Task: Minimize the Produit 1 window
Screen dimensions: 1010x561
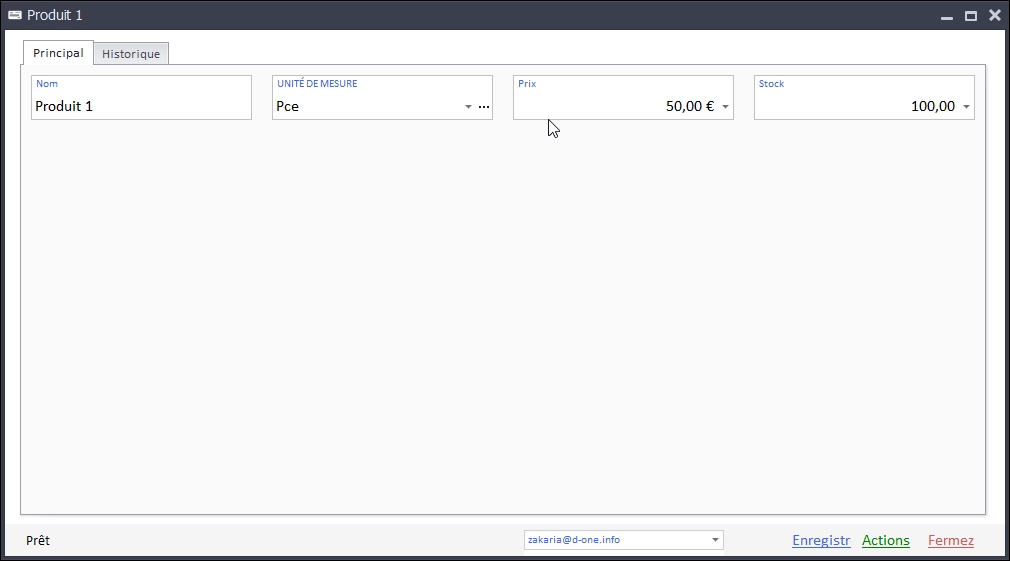Action: click(946, 16)
